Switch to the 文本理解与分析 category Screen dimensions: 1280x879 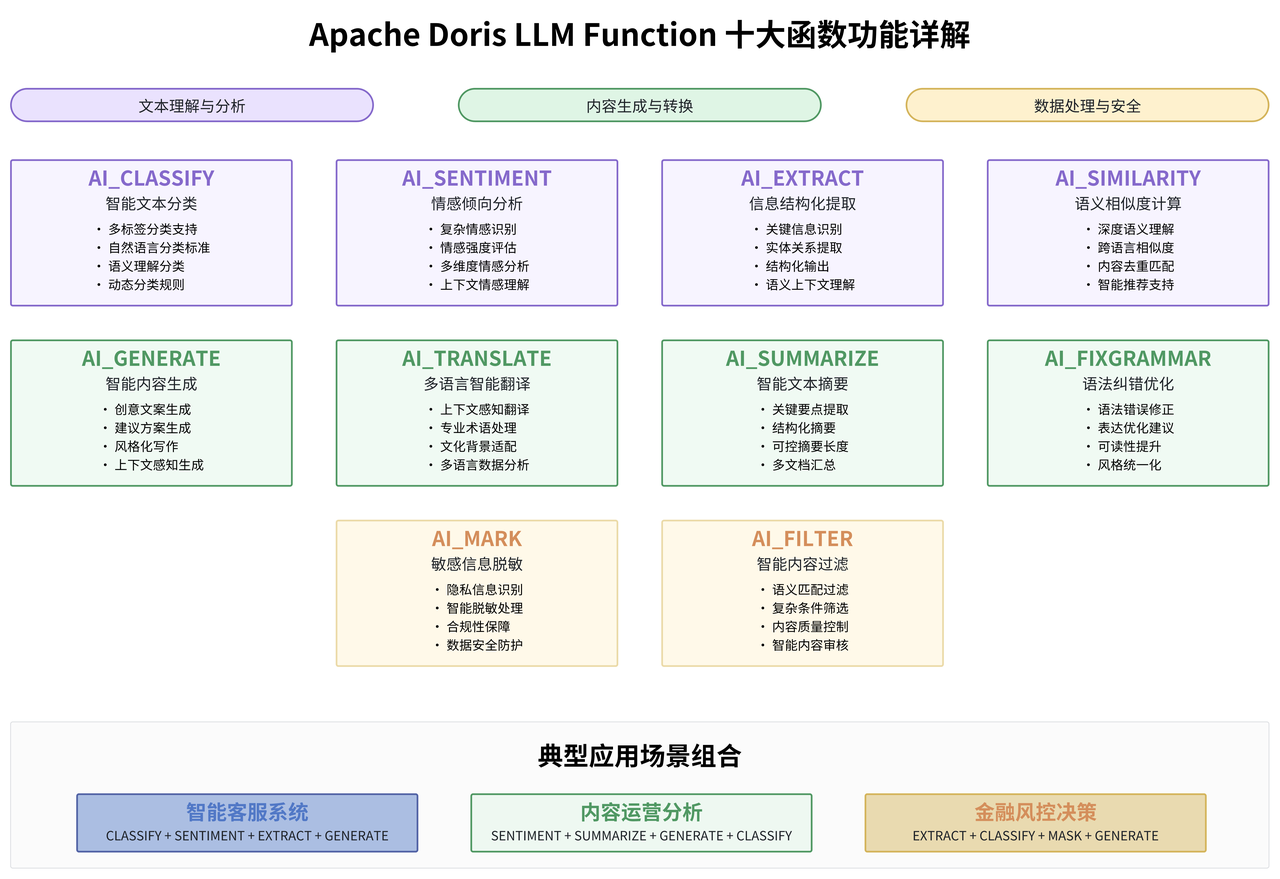click(x=191, y=104)
